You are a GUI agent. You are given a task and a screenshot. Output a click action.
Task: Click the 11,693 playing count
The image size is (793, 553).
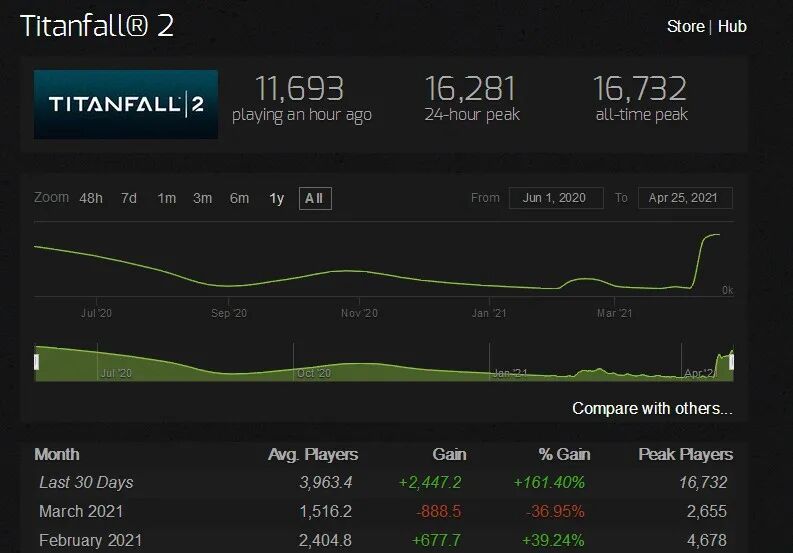tap(299, 88)
